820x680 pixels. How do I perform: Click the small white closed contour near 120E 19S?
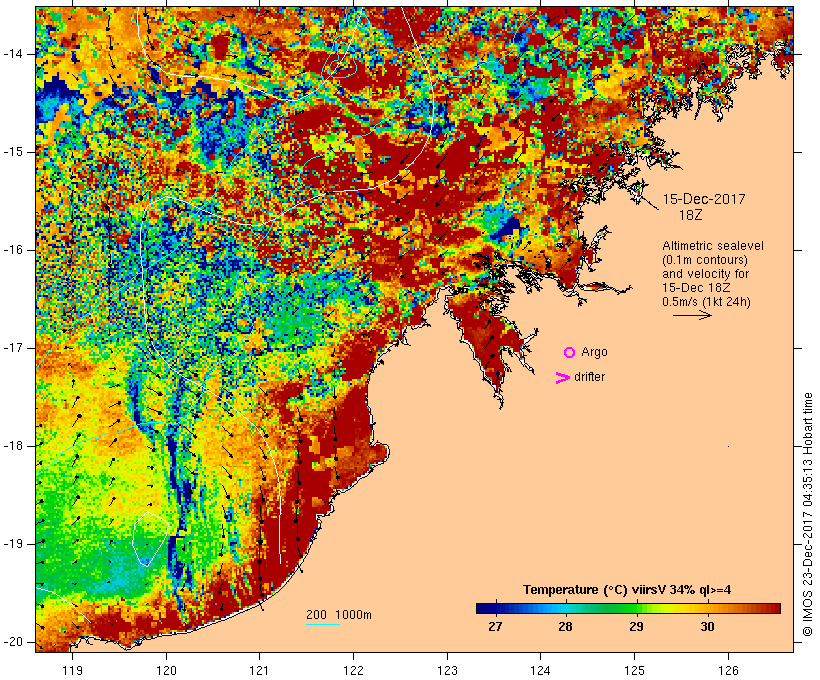click(x=150, y=539)
